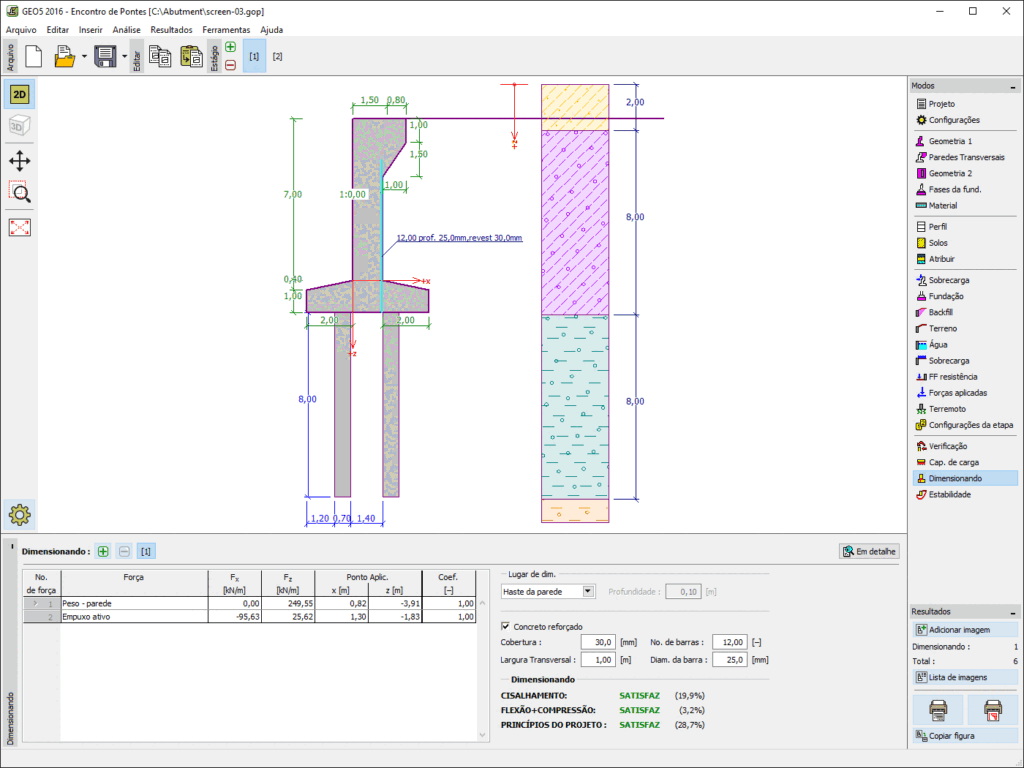Screen dimensions: 1024x768
Task: Fit the drawing to window extents
Action: [x=20, y=227]
